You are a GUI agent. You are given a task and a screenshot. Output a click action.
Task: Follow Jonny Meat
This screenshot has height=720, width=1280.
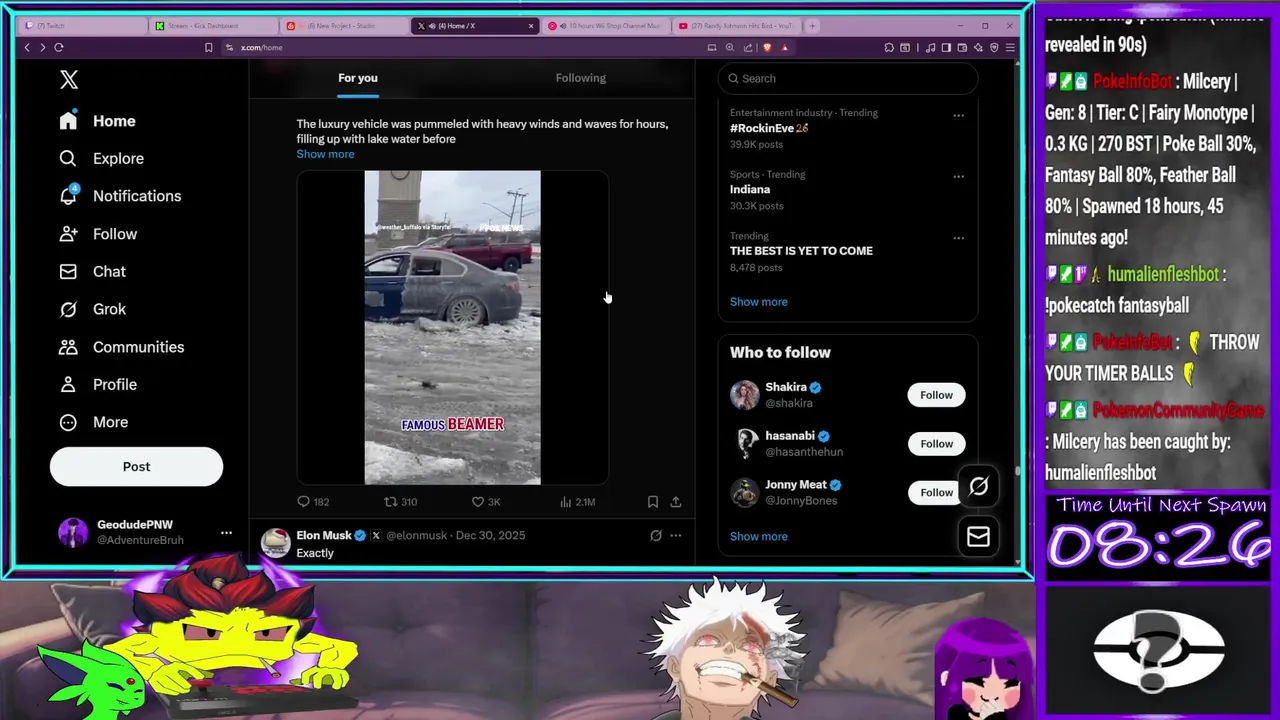click(936, 493)
